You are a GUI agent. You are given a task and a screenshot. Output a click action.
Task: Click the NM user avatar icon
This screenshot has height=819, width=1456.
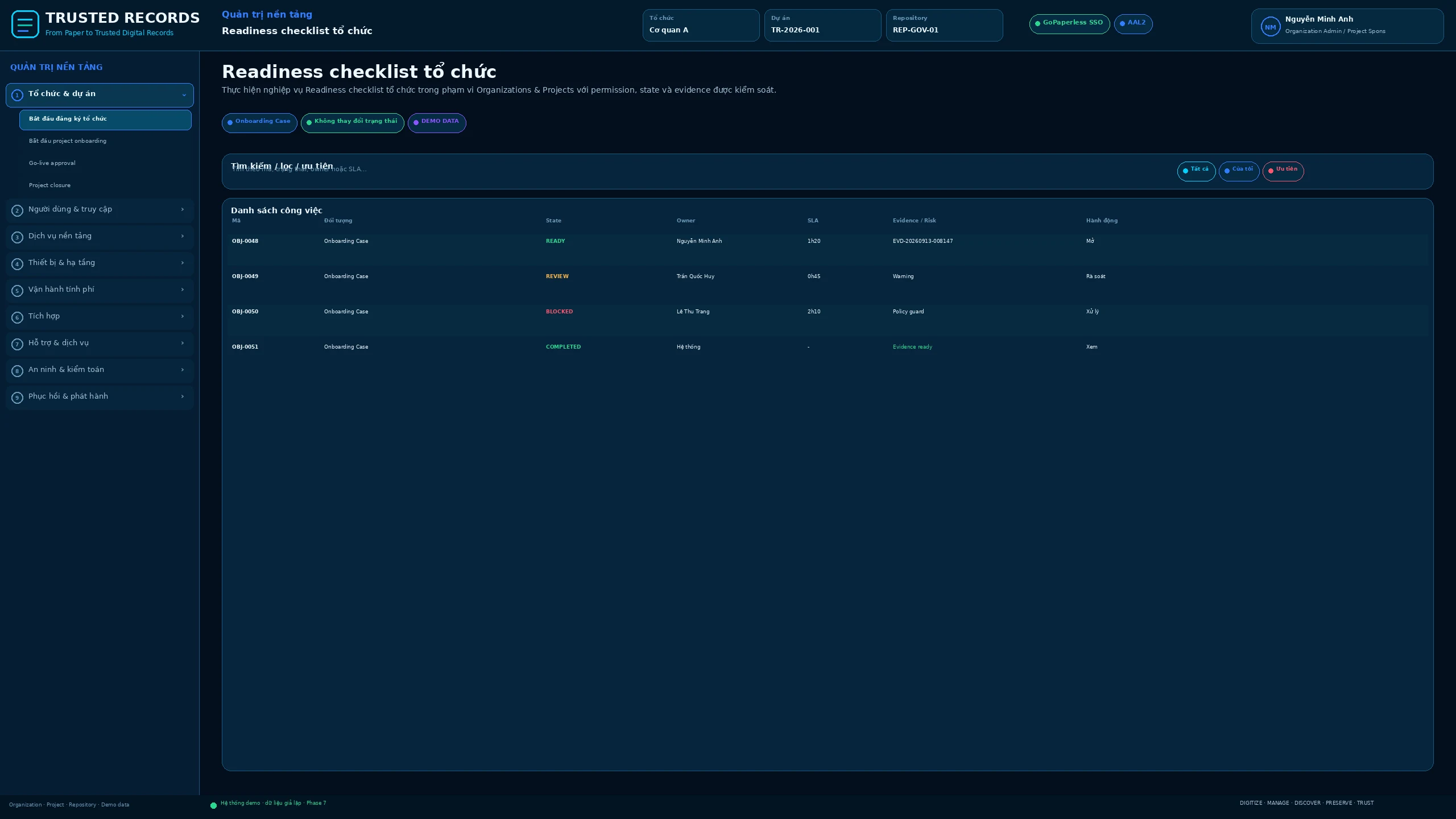pos(1270,27)
